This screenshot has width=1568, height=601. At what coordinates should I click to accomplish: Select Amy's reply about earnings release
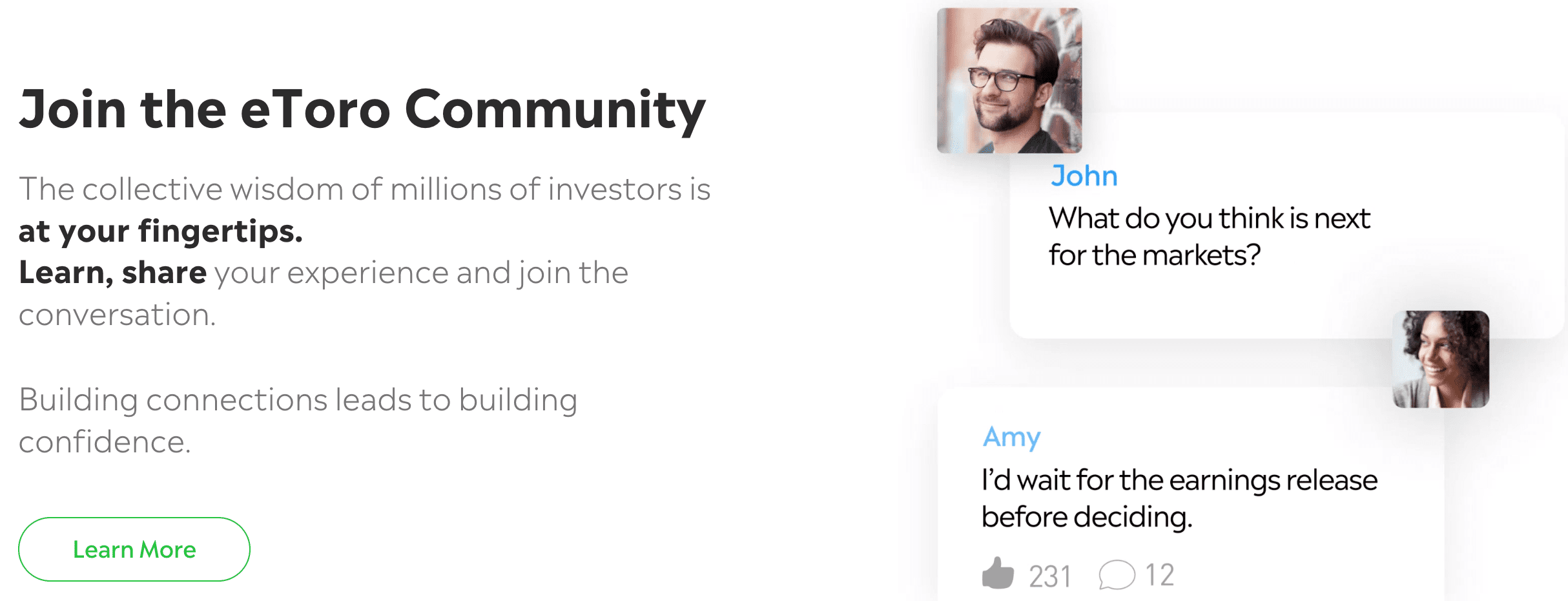1179,498
